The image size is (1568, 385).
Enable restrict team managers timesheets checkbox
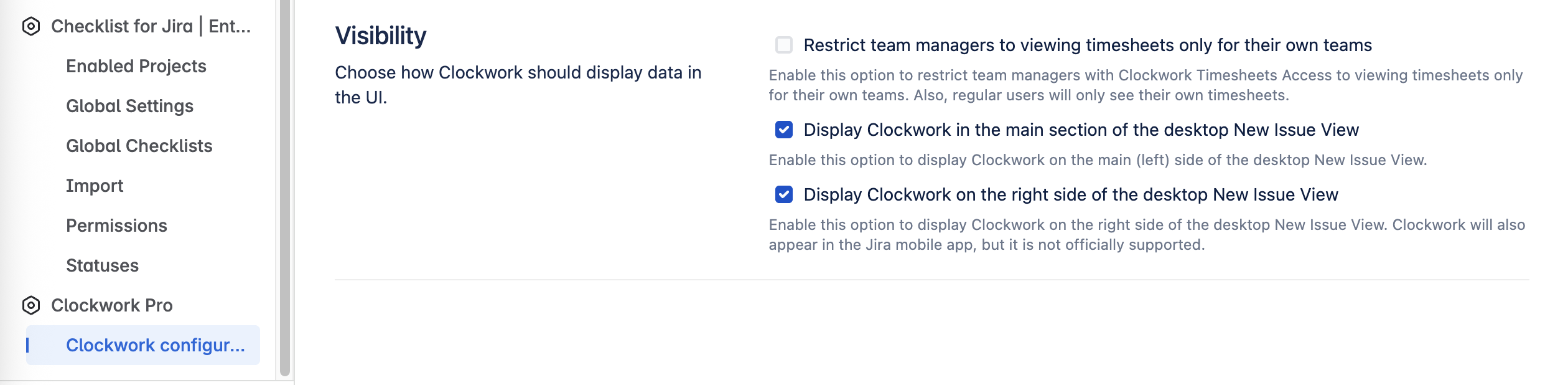click(783, 45)
